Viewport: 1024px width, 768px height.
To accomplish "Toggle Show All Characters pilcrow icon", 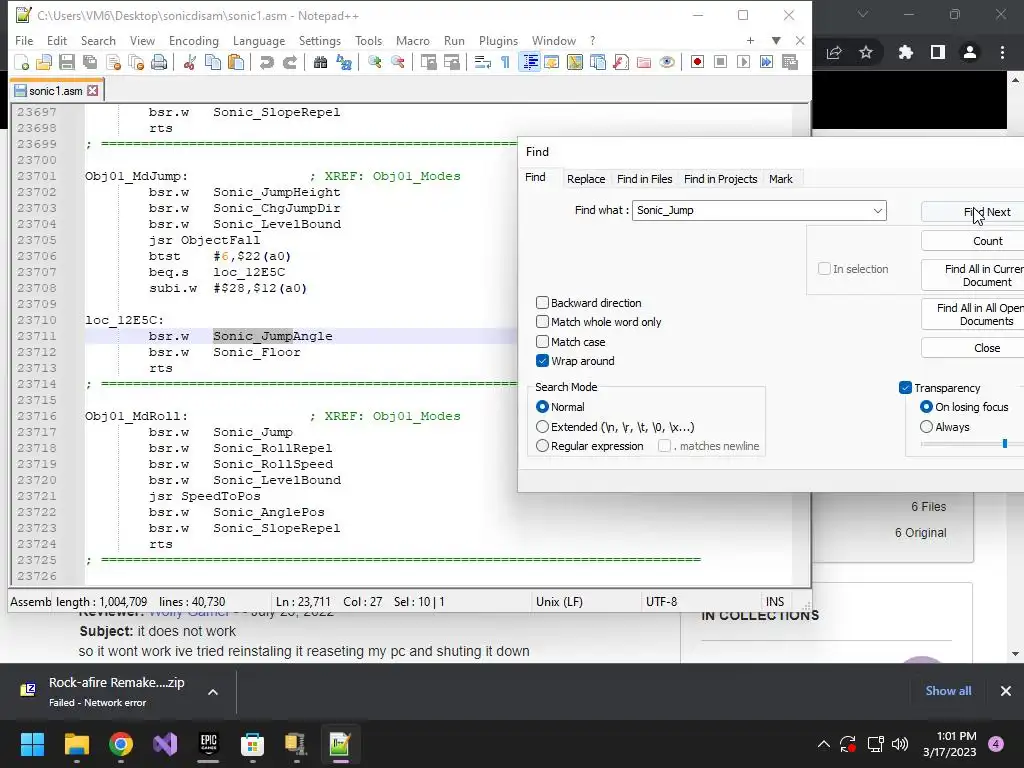I will coord(505,63).
